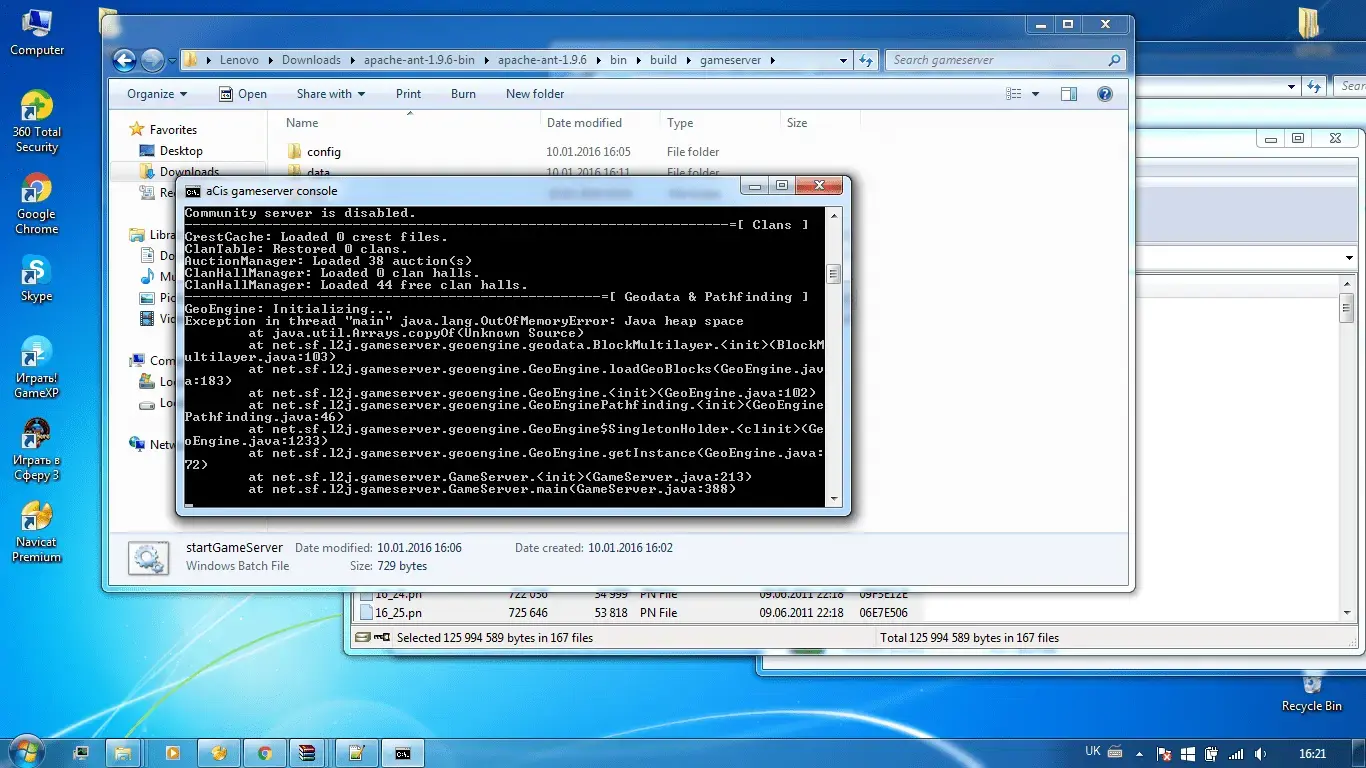Refresh the gameserver folder view
Image resolution: width=1366 pixels, height=768 pixels.
point(866,60)
